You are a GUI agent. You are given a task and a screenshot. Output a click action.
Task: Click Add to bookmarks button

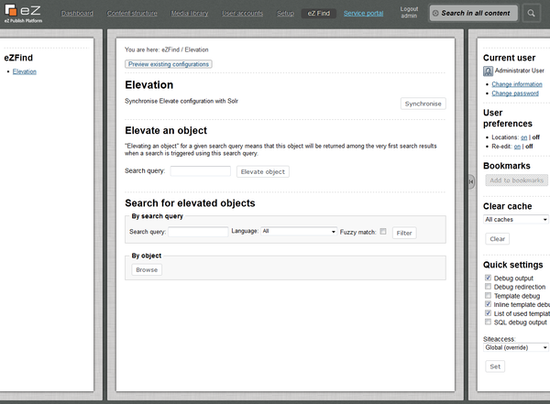(516, 180)
